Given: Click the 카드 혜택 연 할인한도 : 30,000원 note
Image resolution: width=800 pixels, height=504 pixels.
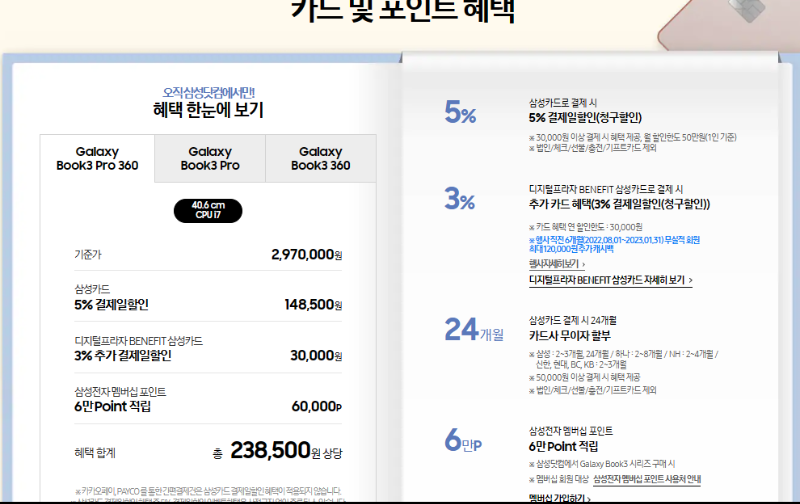Looking at the screenshot, I should pos(586,227).
